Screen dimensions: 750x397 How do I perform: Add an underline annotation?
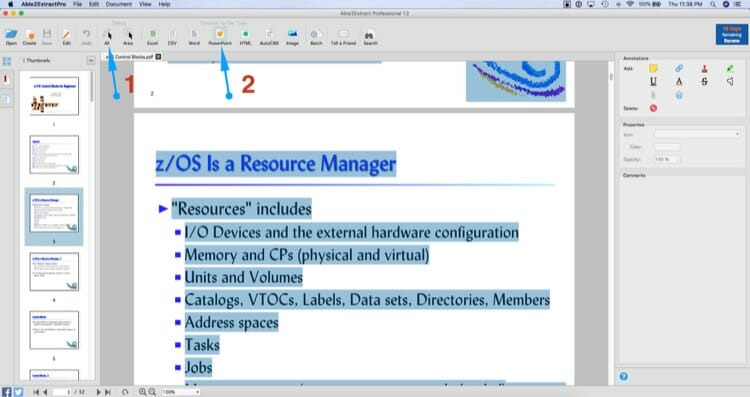click(653, 82)
